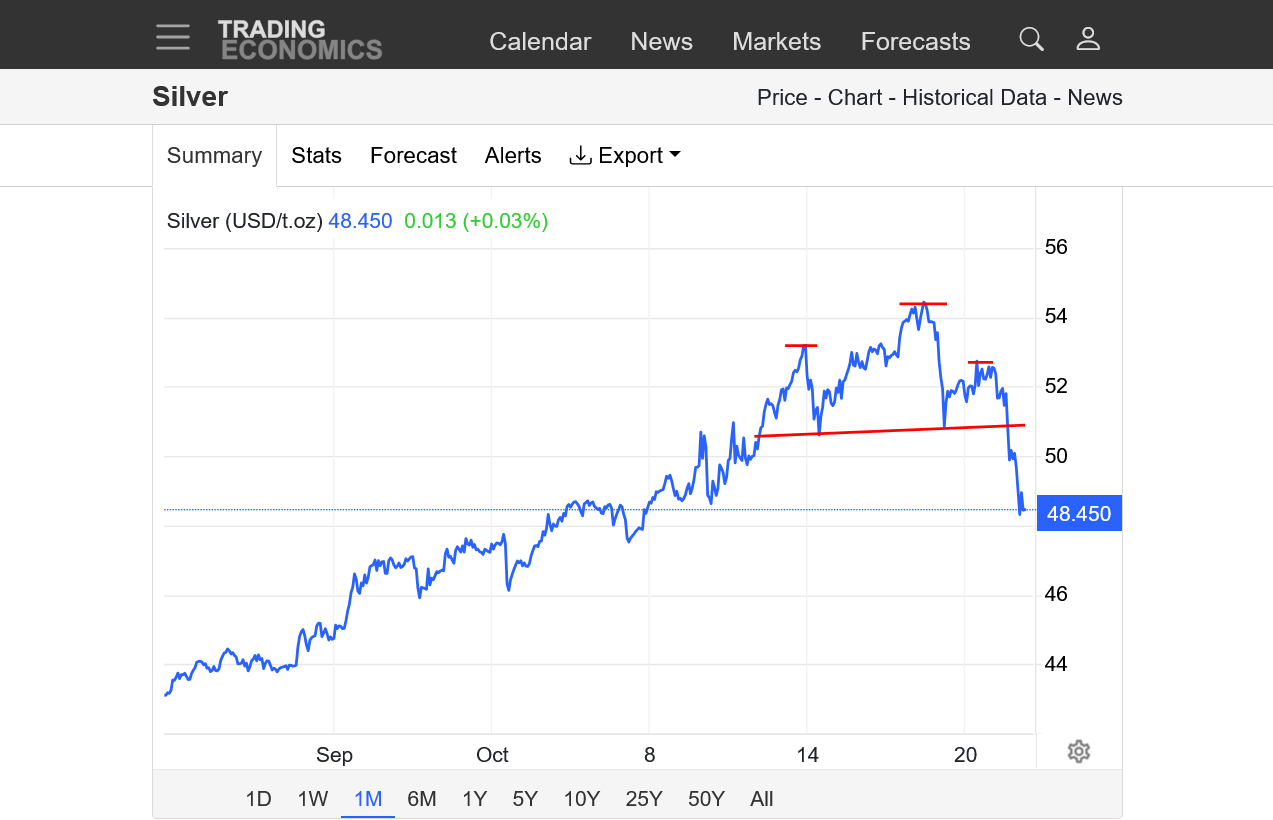Viewport: 1273px width, 820px height.
Task: Click the Trading Economics logo
Action: click(300, 40)
